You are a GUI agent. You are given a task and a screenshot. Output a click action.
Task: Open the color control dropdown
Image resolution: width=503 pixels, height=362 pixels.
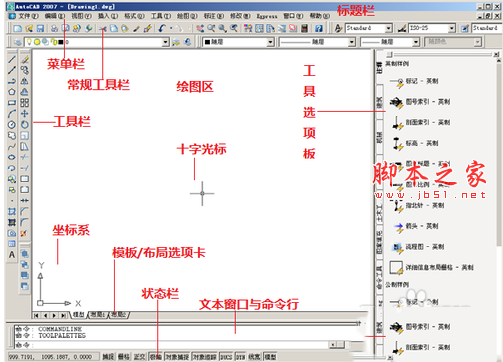(x=270, y=42)
